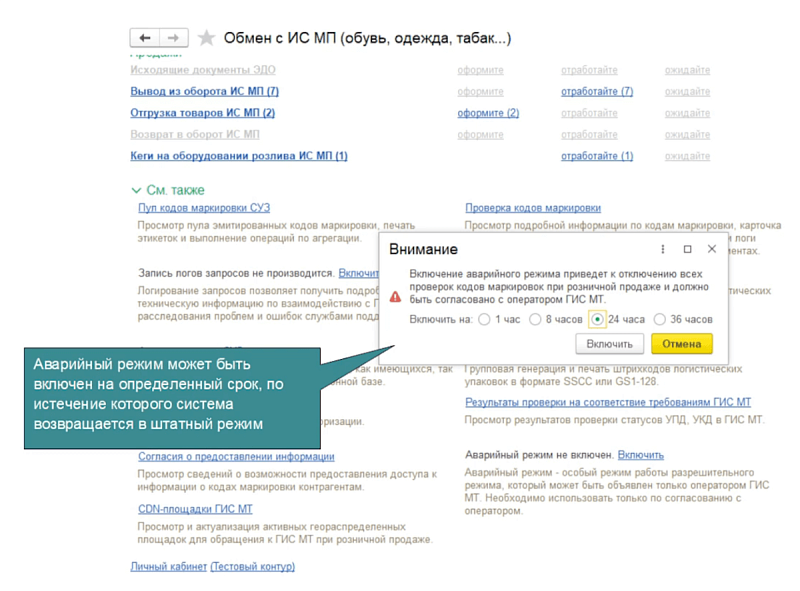Open Проверка кодов маркировки link
Viewport: 800px width, 591px height.
(533, 208)
